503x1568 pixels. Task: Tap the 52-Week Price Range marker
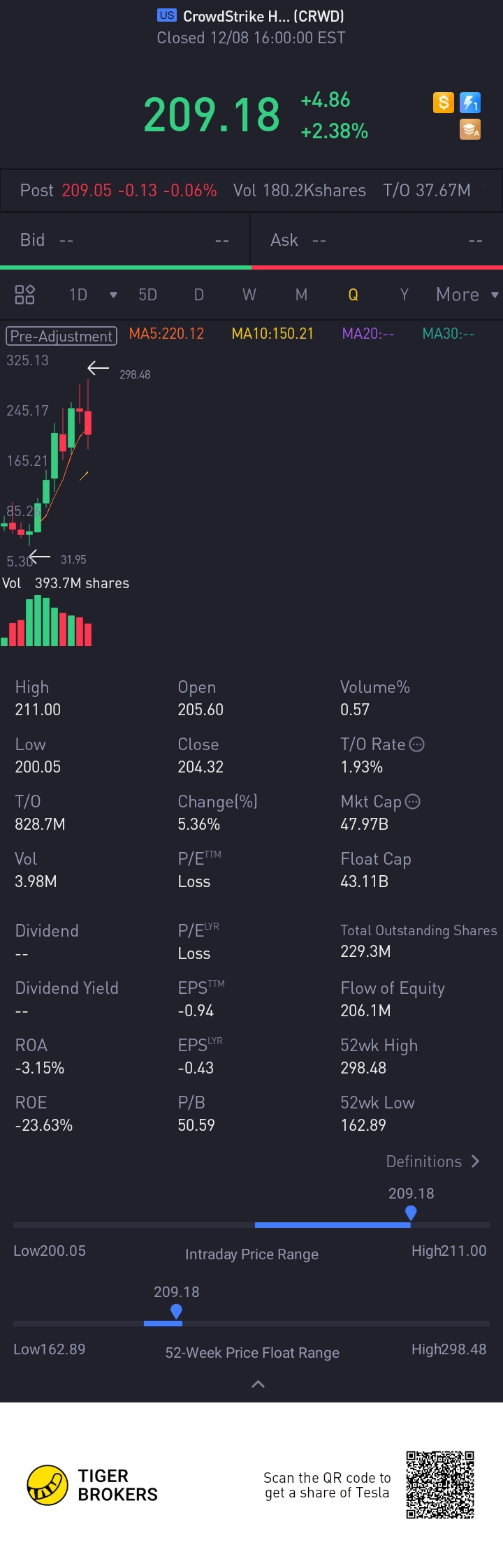[176, 1312]
